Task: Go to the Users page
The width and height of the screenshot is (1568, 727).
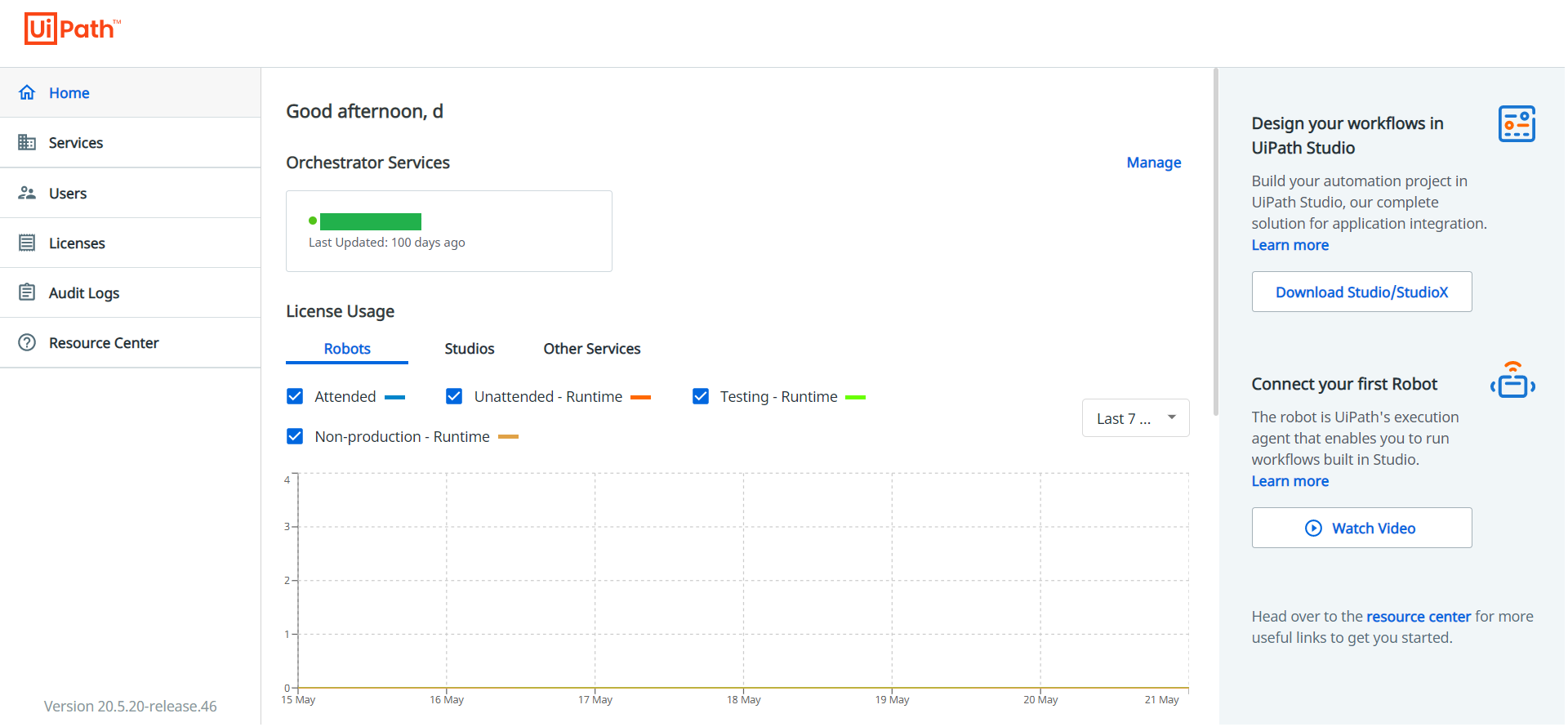Action: 131,193
